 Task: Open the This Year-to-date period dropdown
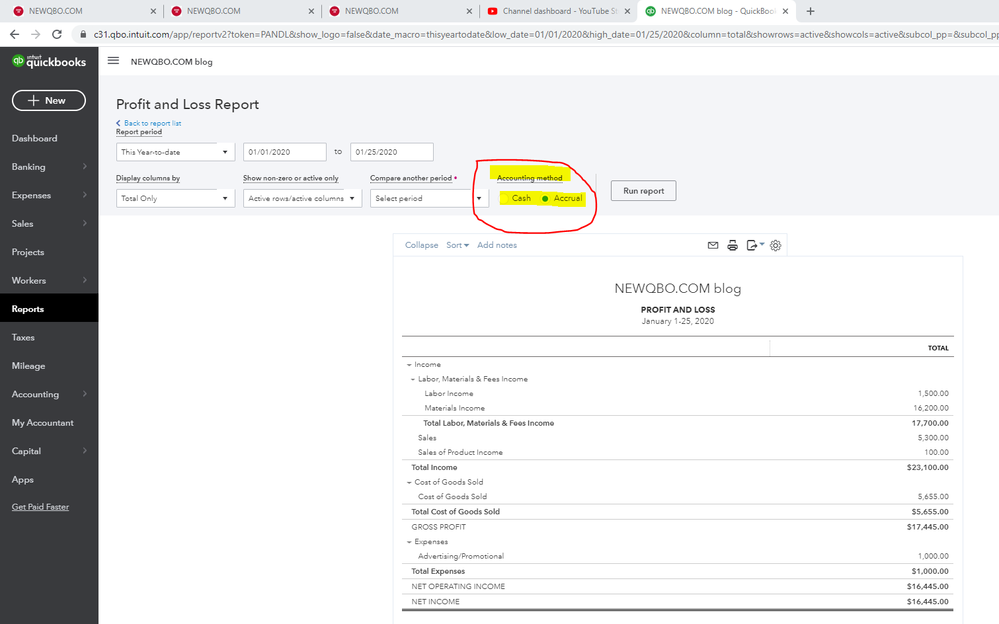175,152
